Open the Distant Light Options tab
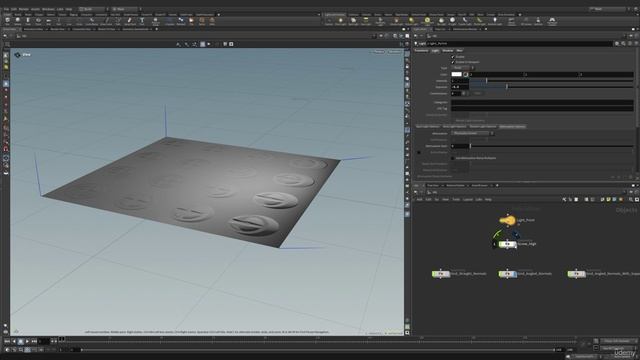Viewport: 640px width, 360px height. (x=482, y=127)
